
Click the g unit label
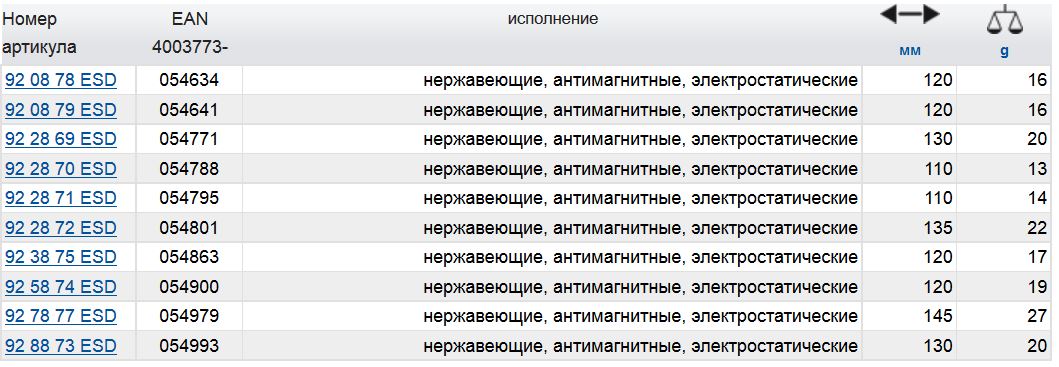point(1004,51)
